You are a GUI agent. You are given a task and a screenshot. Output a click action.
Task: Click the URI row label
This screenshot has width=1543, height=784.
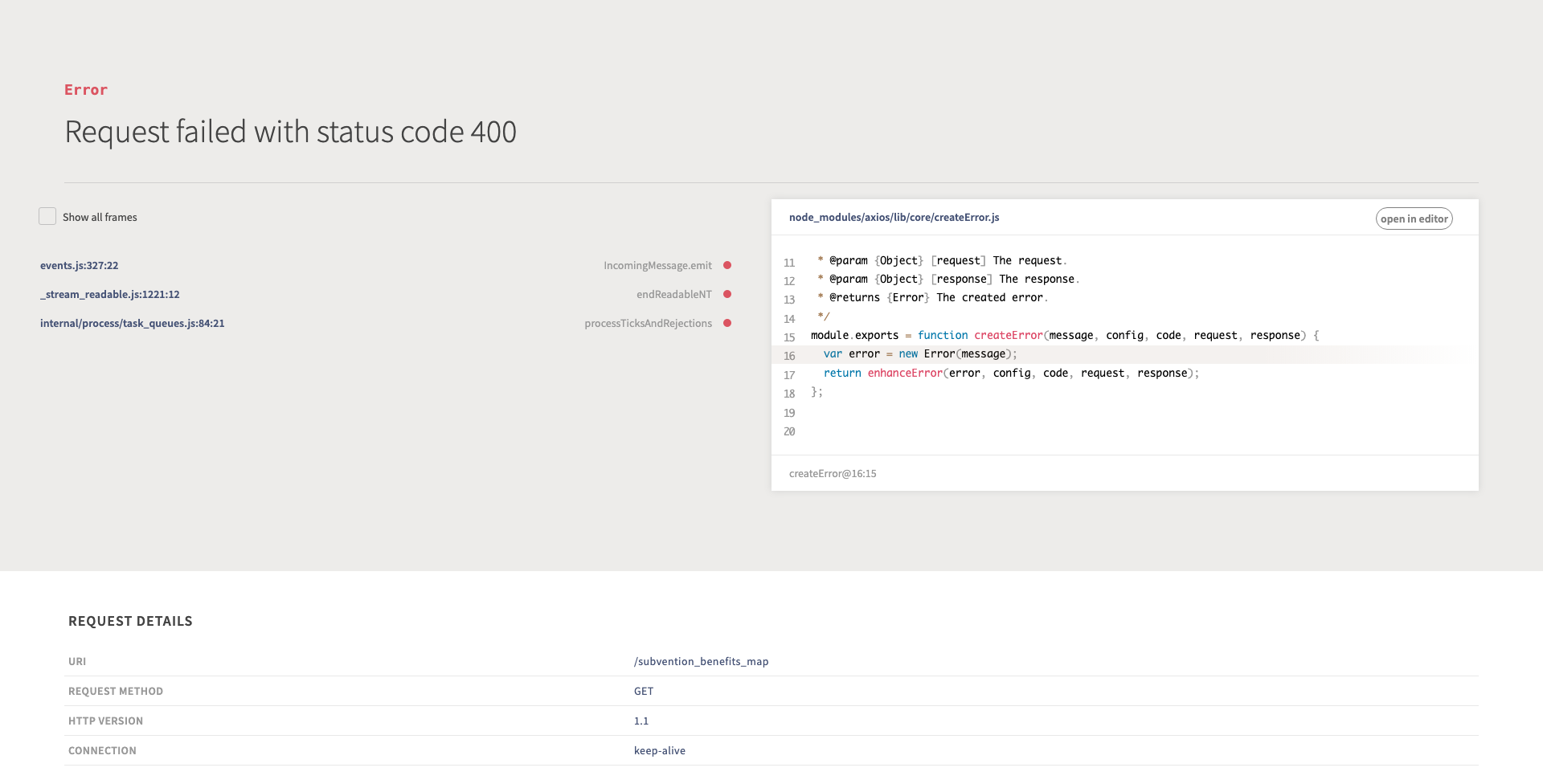[x=77, y=661]
